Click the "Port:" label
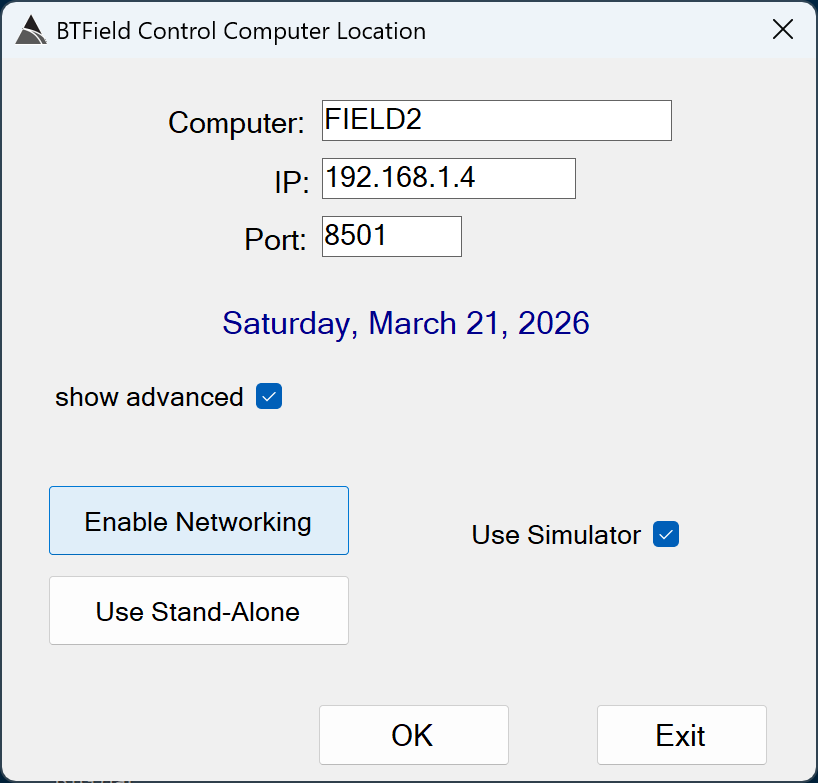 (x=275, y=240)
